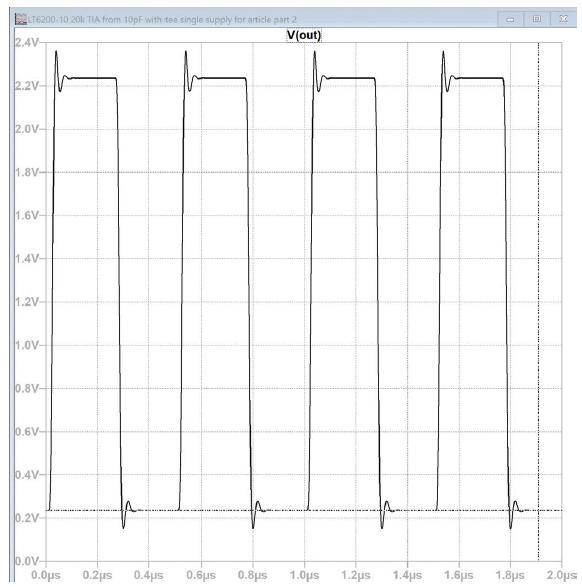Image resolution: width=582 pixels, height=587 pixels.
Task: Click the 1.4µs horizontal axis label
Action: tap(407, 575)
